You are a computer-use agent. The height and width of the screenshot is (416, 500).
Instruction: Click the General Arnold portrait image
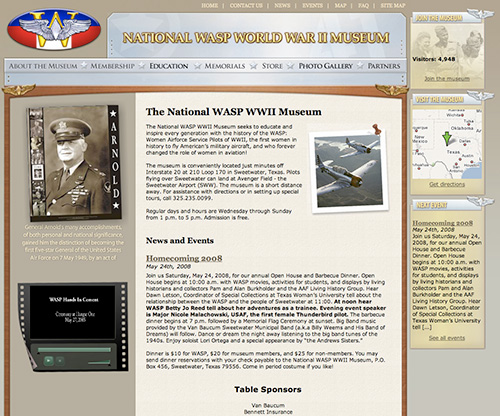point(74,163)
